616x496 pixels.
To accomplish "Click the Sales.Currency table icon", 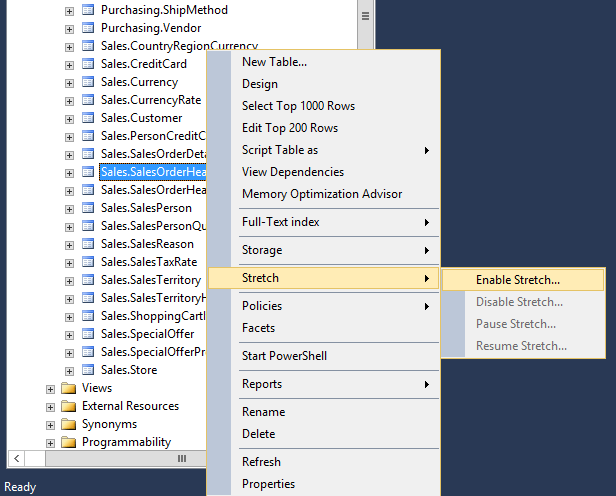I will tap(88, 82).
